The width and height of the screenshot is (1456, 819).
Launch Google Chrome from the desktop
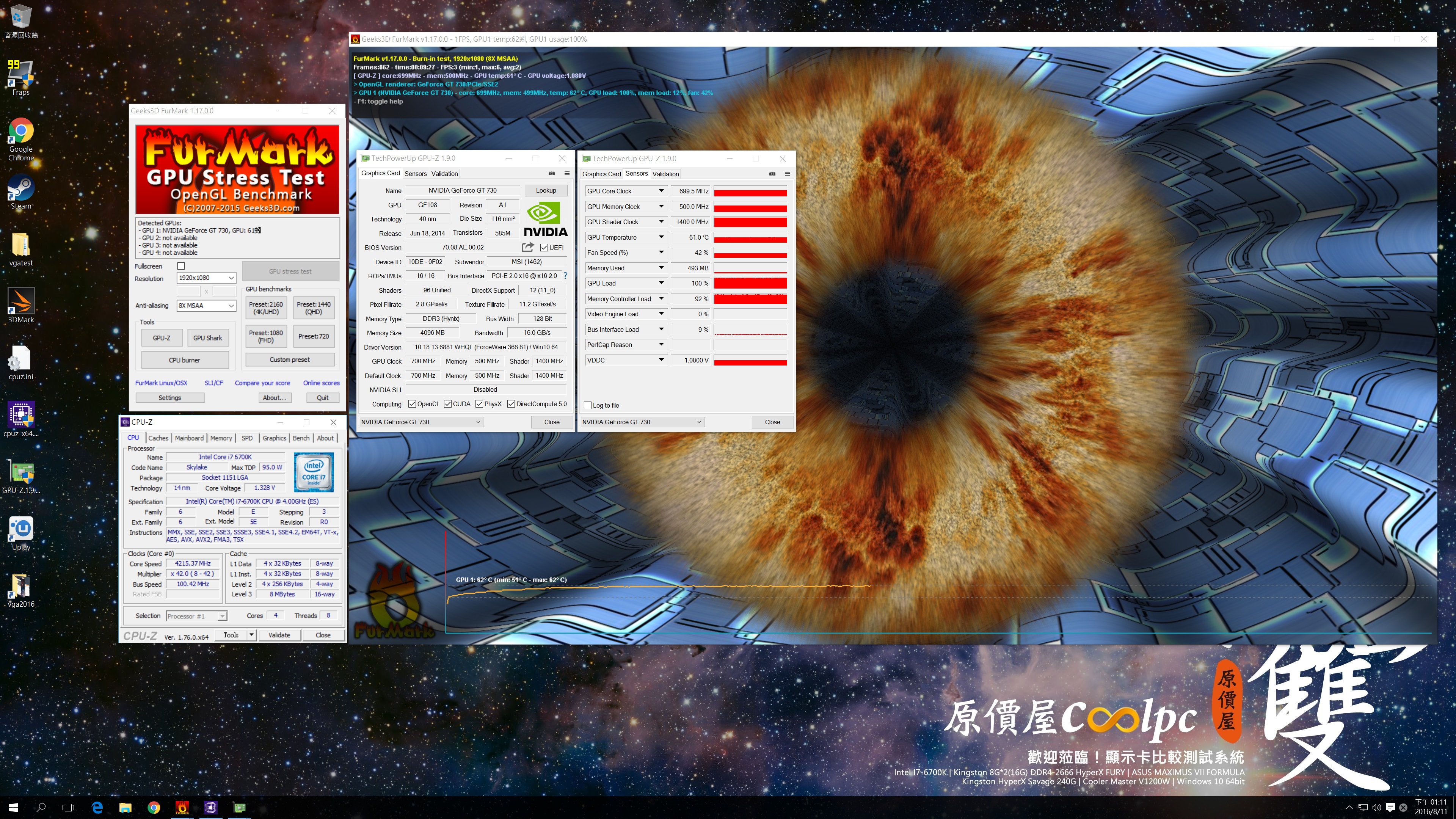pos(21,139)
